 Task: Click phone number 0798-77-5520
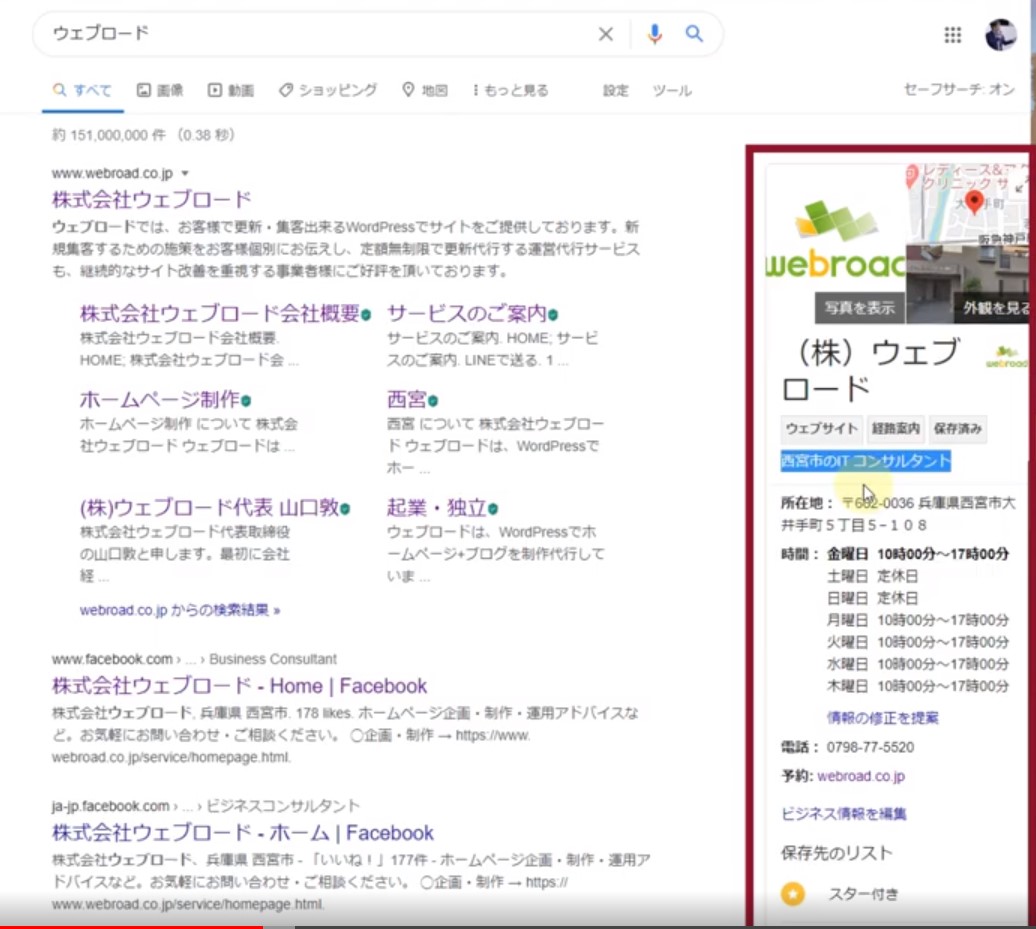870,747
